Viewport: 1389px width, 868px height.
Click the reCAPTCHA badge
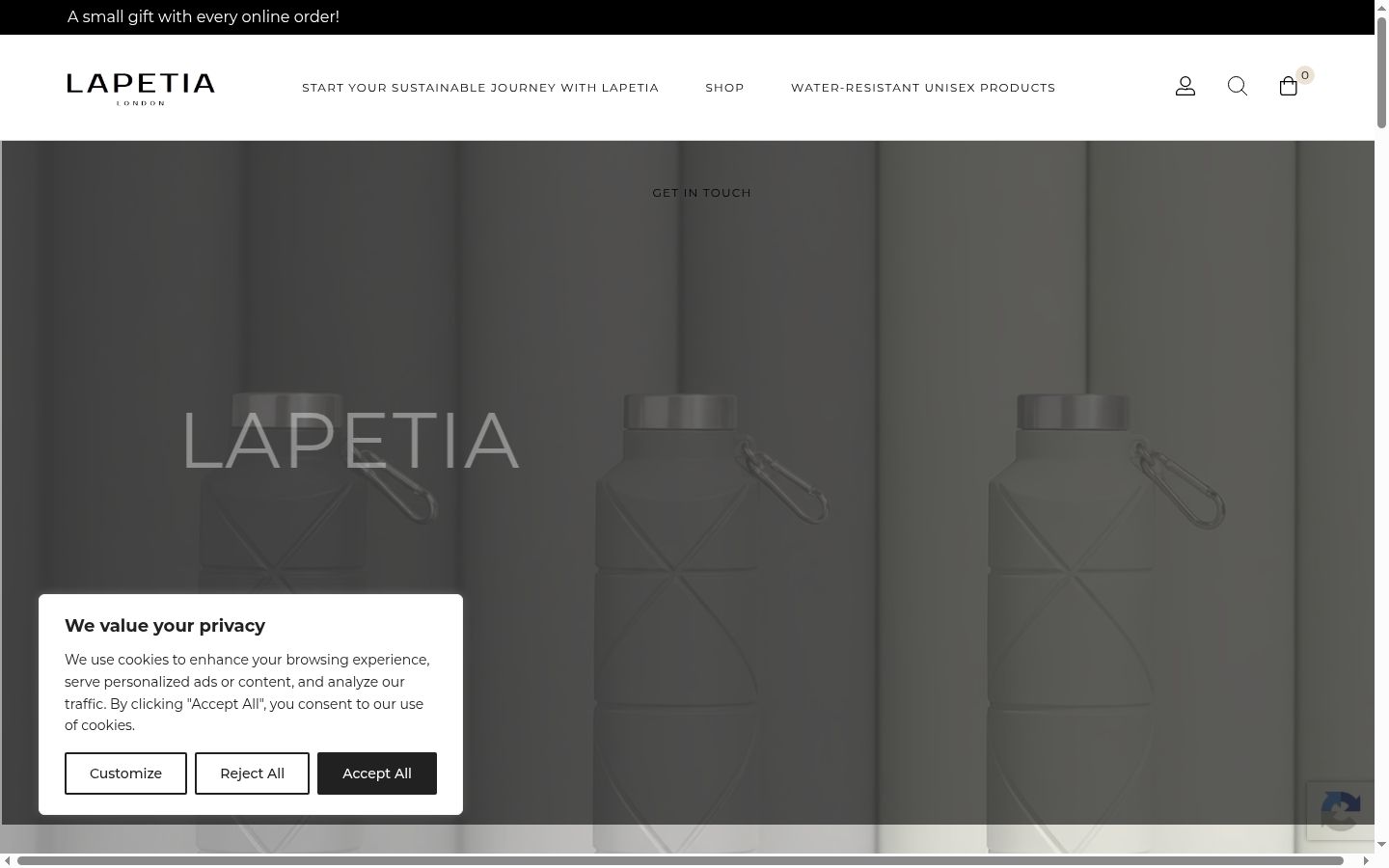click(1341, 810)
